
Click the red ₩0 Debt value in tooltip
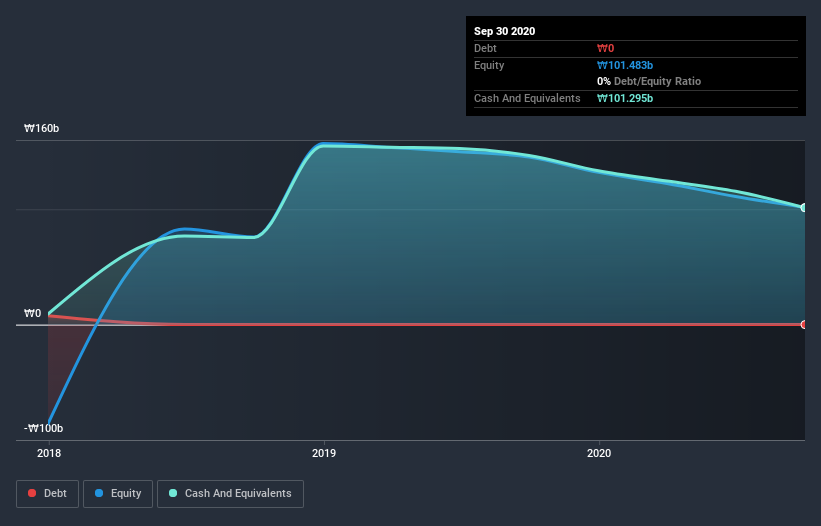click(605, 48)
